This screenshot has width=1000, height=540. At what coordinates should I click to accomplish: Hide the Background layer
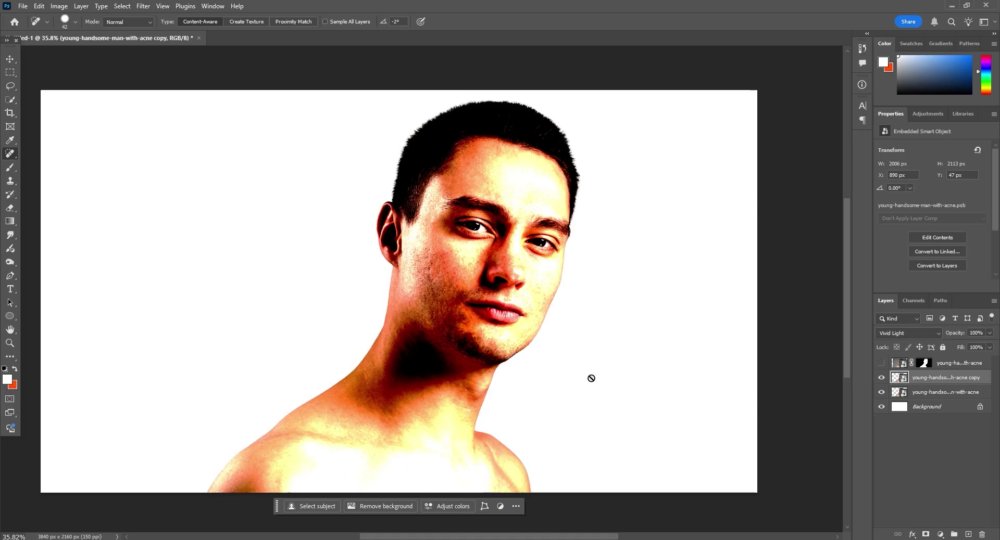click(x=881, y=407)
